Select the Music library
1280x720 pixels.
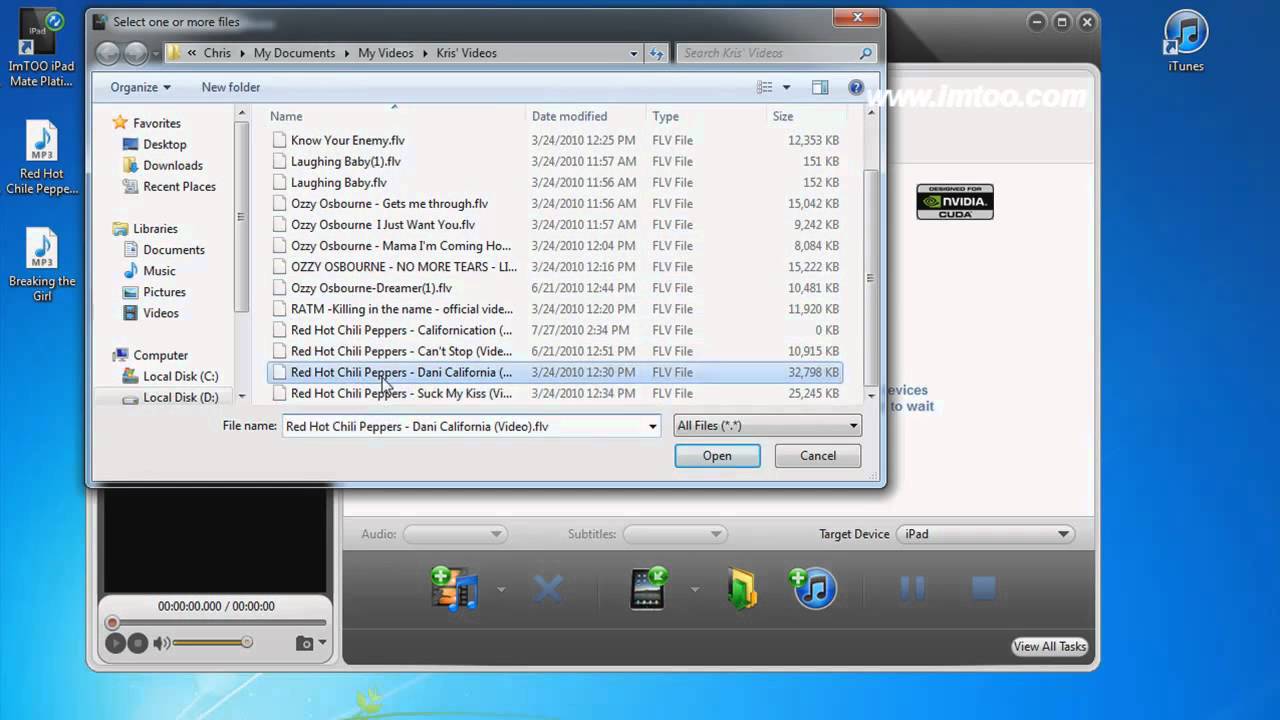[159, 271]
